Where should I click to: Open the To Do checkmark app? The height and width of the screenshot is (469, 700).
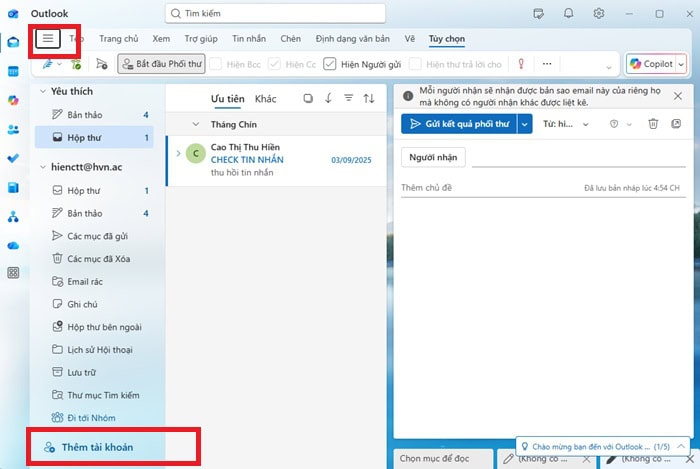tap(13, 158)
